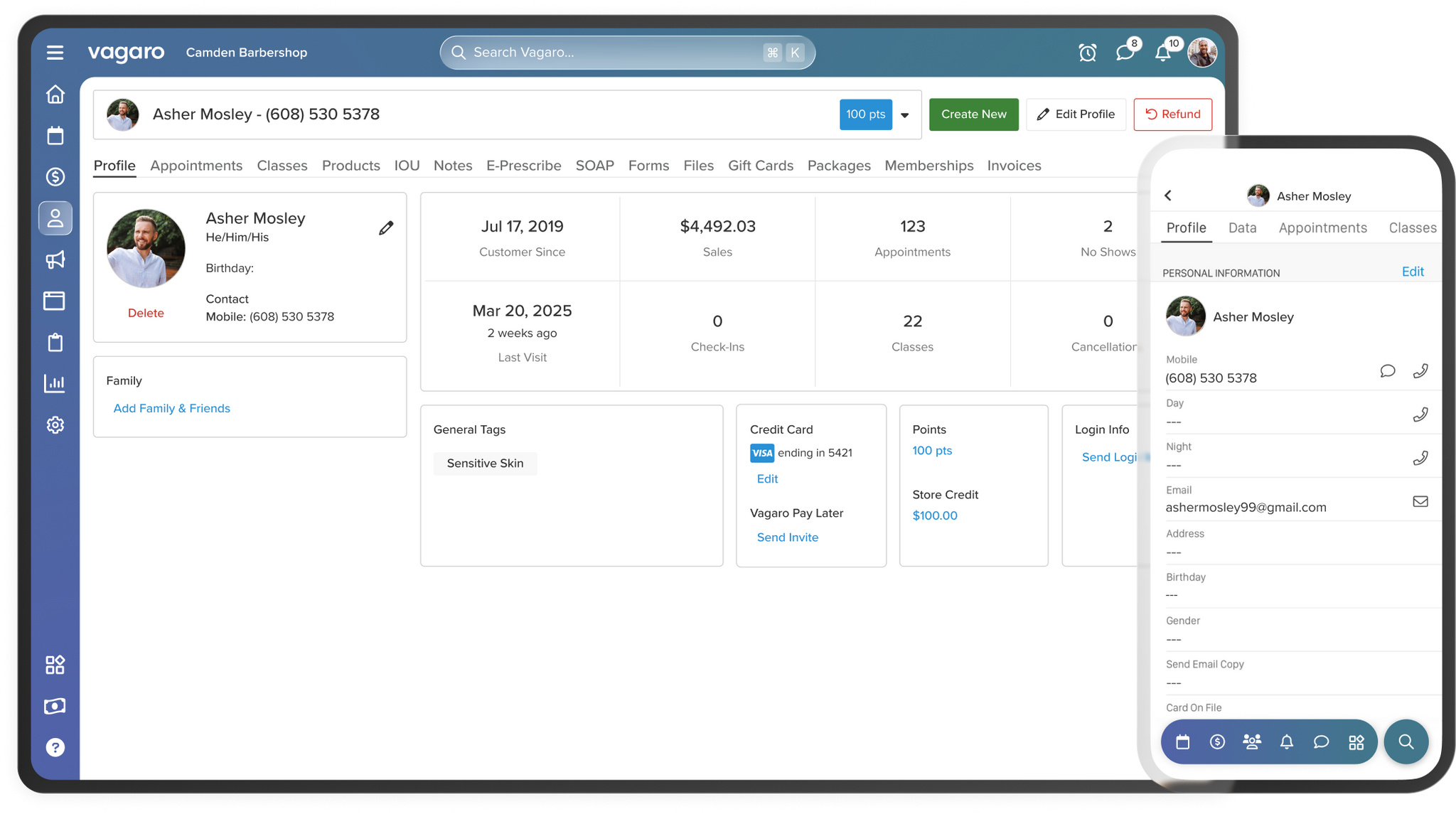This screenshot has height=814, width=1456.
Task: Open the Products tab
Action: point(351,166)
